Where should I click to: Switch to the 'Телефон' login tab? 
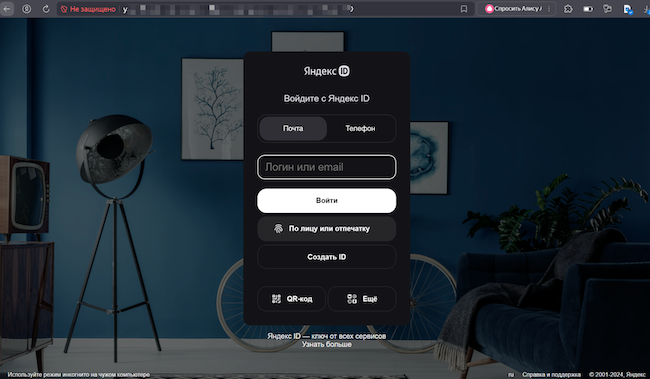point(360,129)
